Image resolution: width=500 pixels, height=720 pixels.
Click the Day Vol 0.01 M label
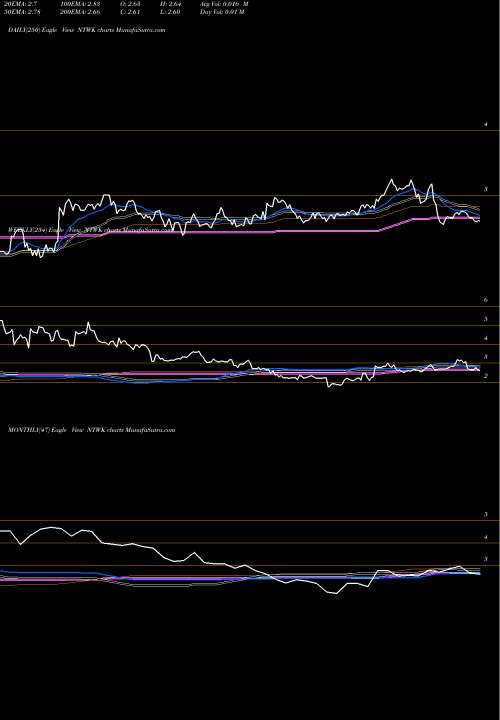point(222,12)
